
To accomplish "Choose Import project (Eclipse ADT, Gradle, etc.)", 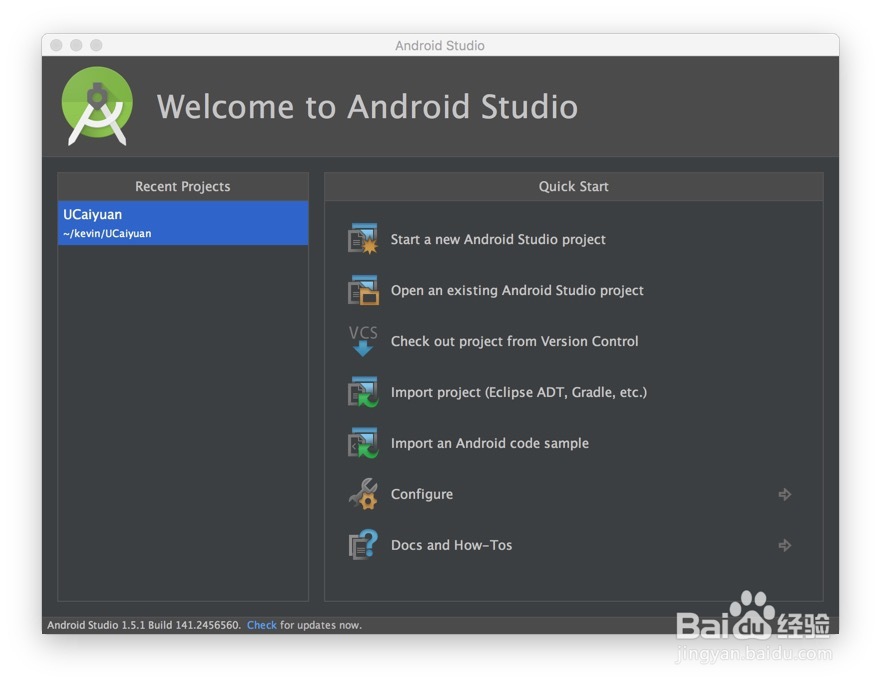I will point(519,392).
